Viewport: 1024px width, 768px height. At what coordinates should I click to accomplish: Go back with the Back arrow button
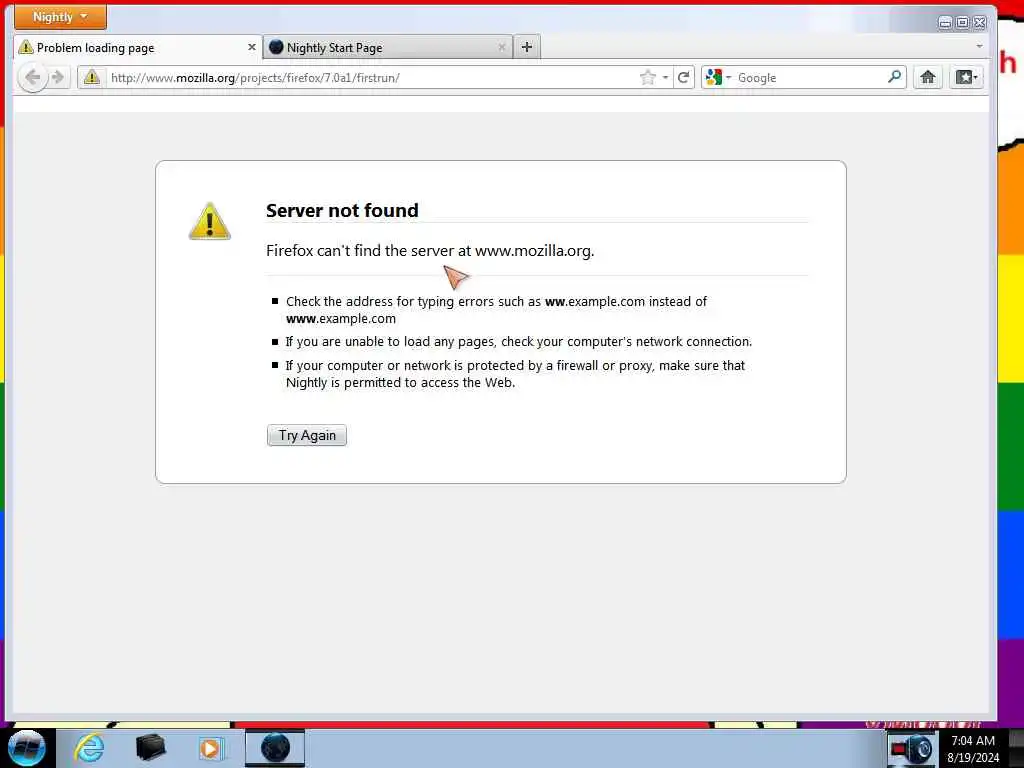coord(32,78)
